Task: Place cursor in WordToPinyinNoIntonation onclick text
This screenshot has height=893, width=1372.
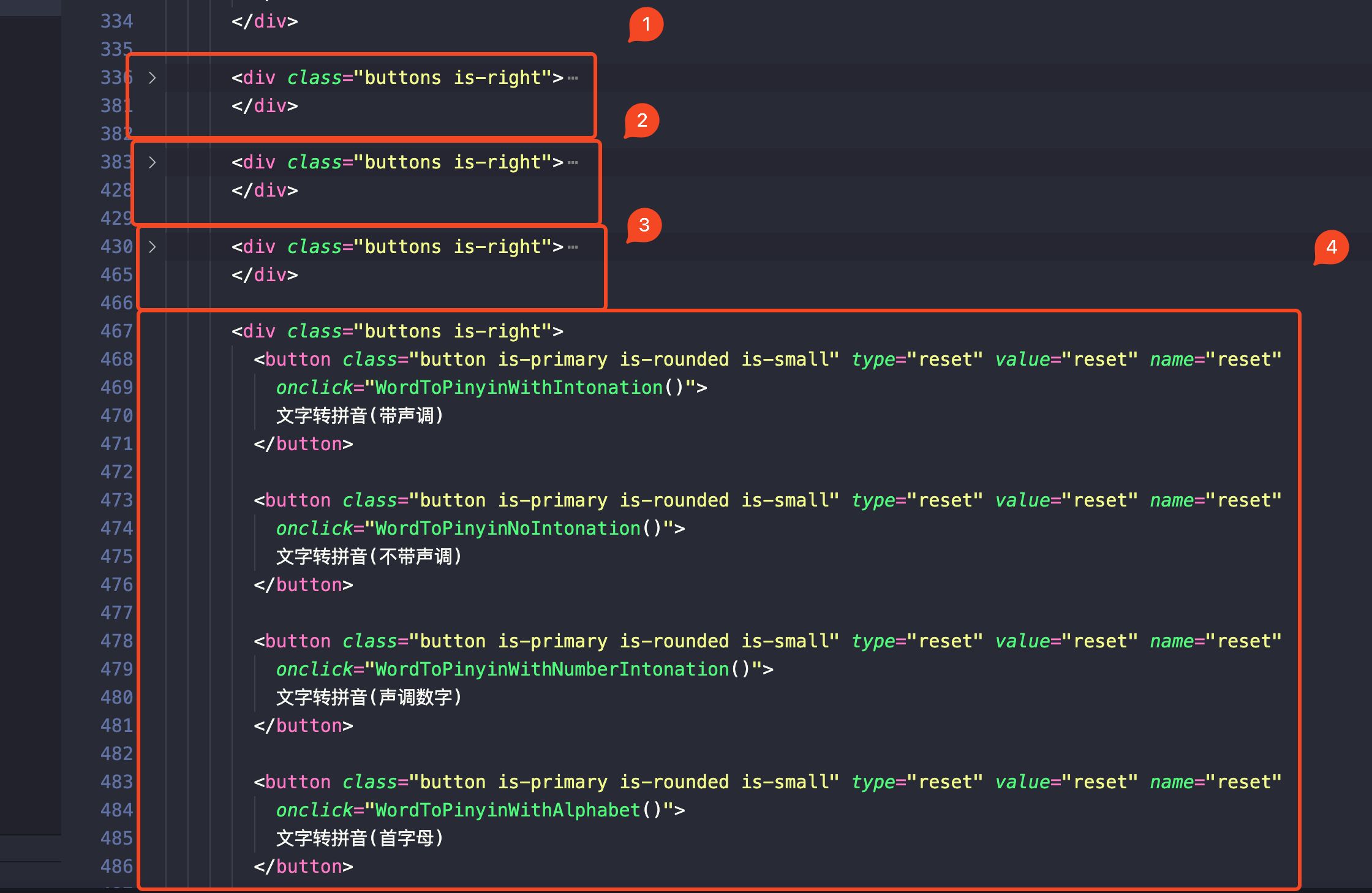Action: click(508, 529)
